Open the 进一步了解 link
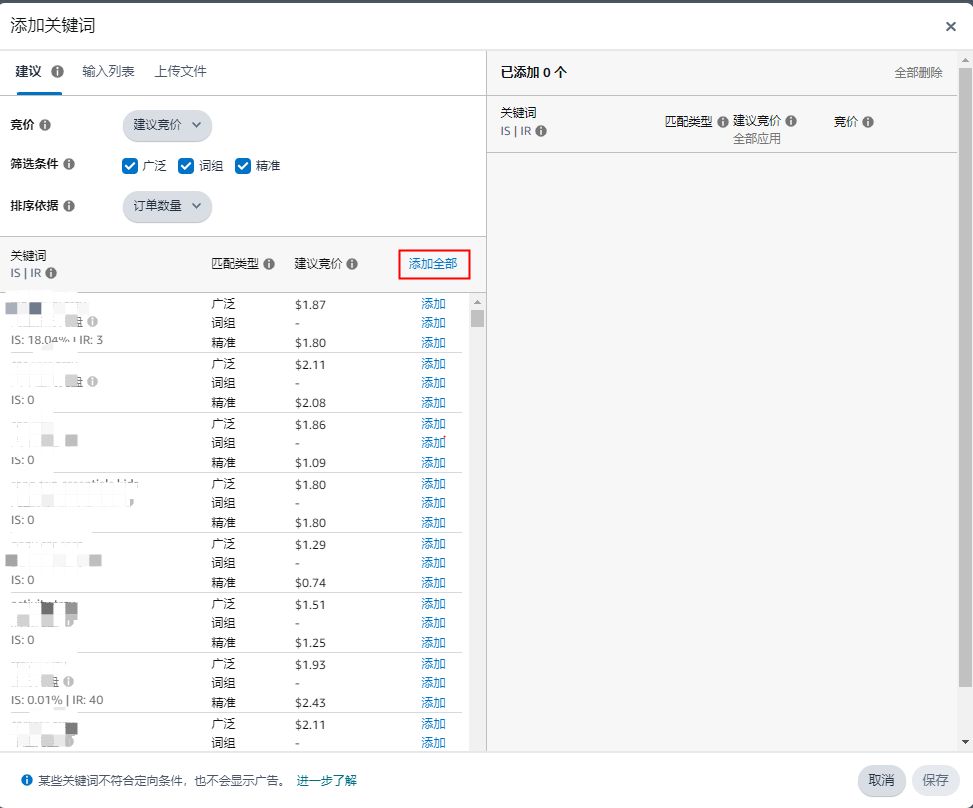Viewport: 973px width, 808px height. point(326,781)
